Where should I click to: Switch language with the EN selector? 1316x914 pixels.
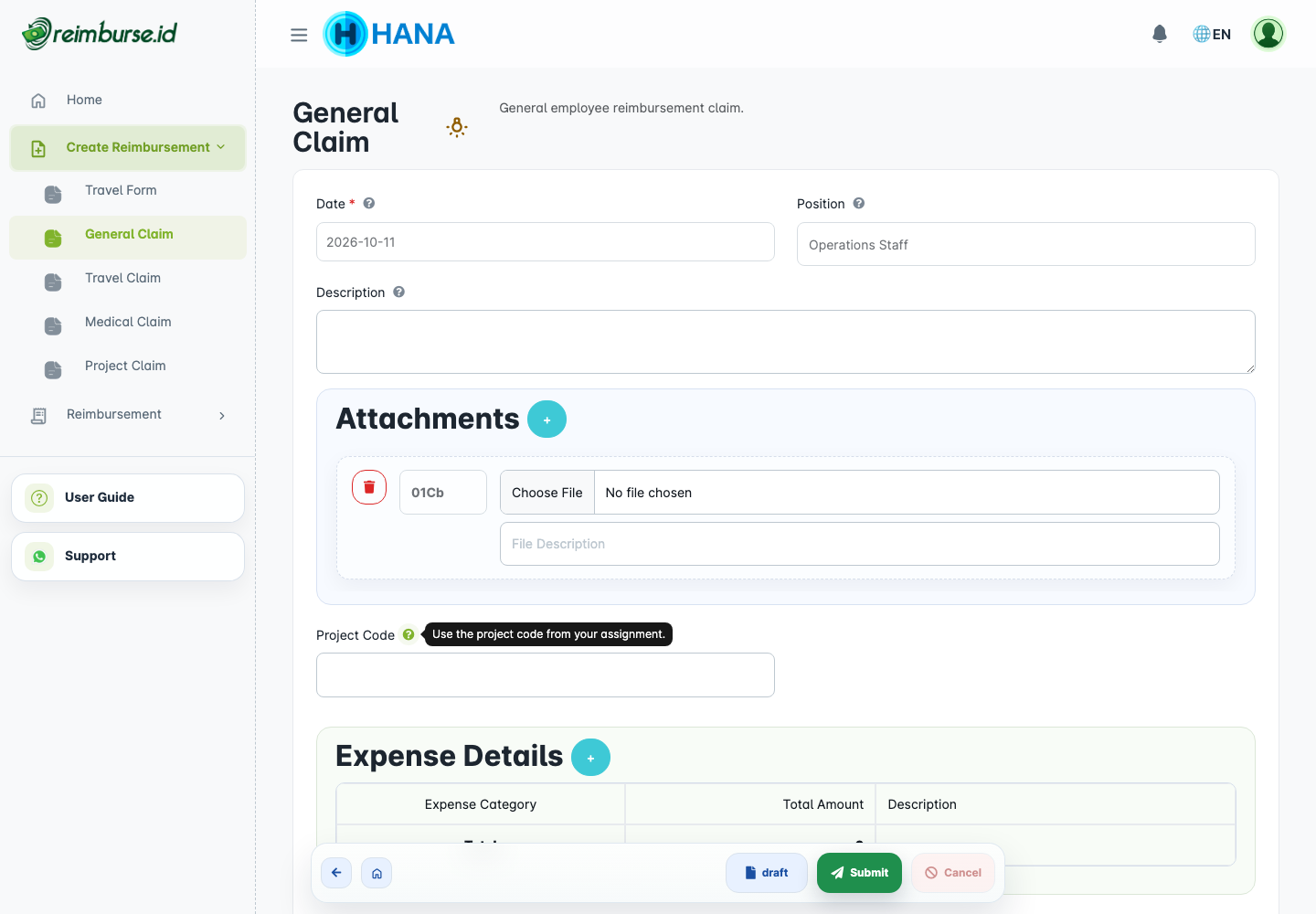click(1212, 34)
